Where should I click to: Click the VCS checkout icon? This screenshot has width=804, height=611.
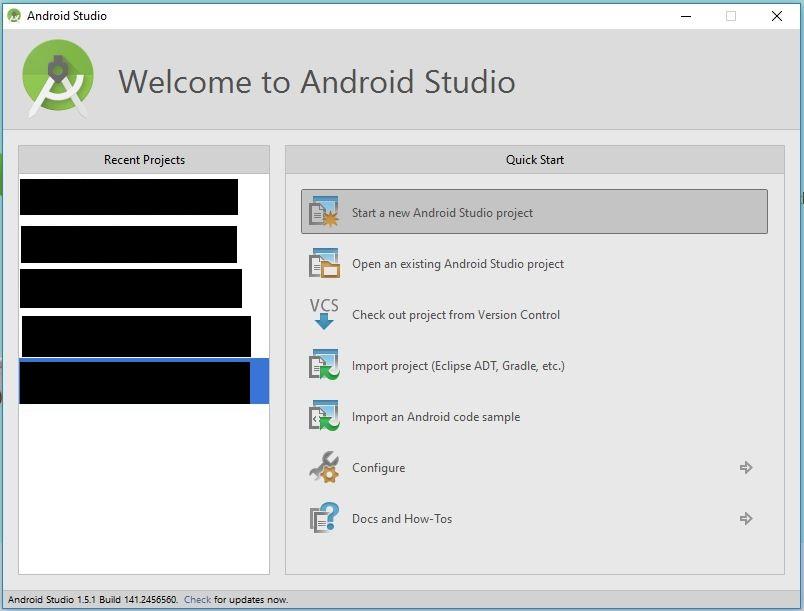point(324,314)
